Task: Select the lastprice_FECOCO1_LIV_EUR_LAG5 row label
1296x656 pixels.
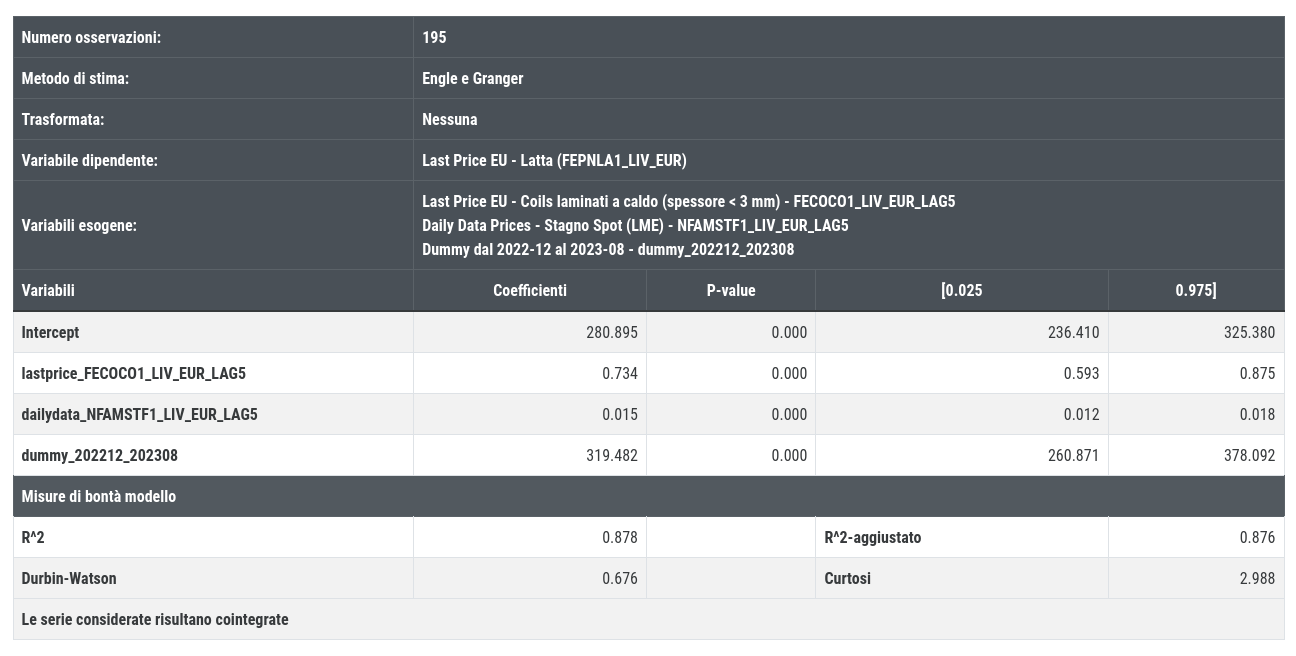Action: pos(133,373)
